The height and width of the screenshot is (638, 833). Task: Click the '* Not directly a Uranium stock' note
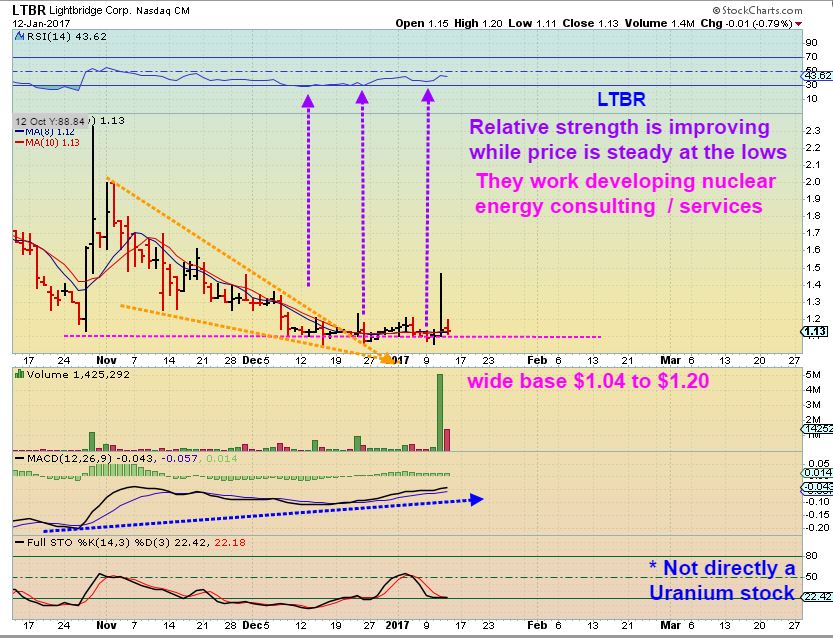click(x=722, y=580)
